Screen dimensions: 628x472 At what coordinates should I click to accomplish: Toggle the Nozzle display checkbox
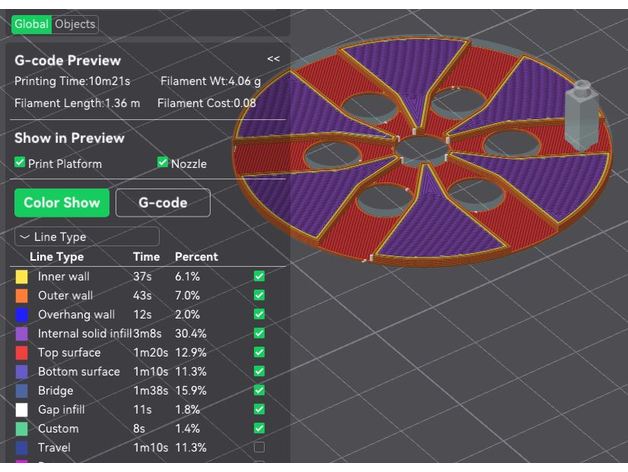click(x=162, y=163)
